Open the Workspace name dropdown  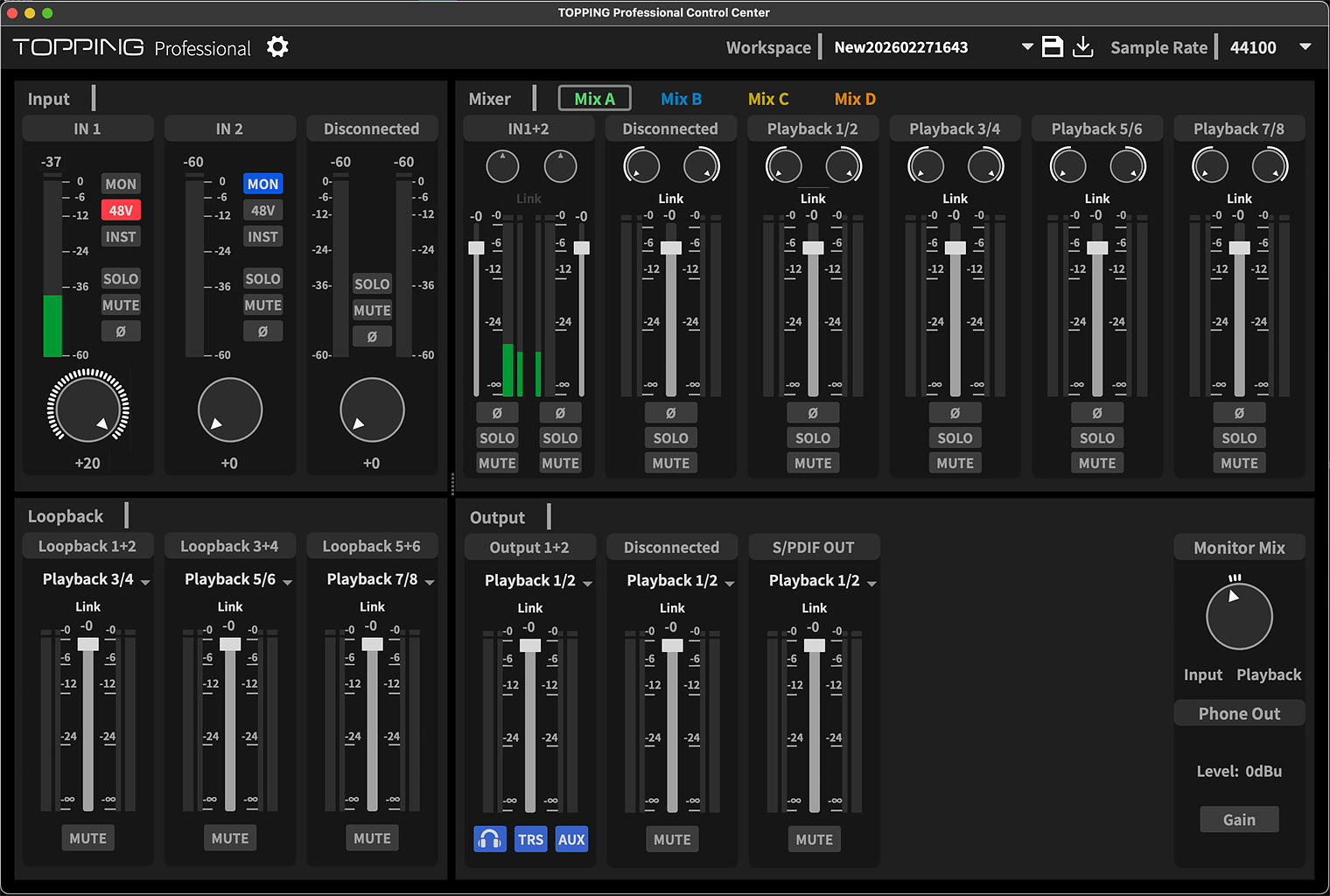tap(1027, 47)
